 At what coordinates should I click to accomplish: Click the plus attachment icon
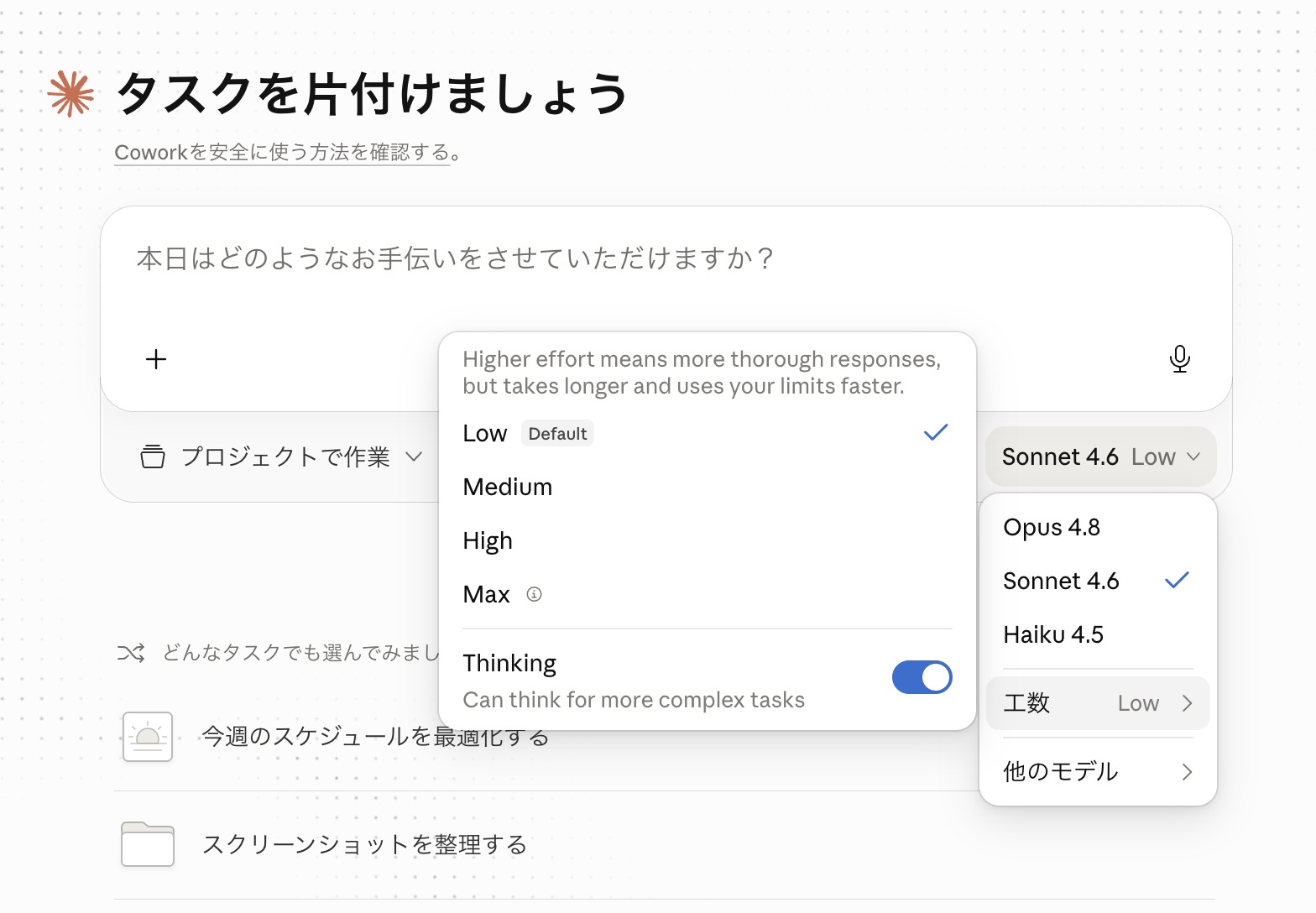(156, 359)
